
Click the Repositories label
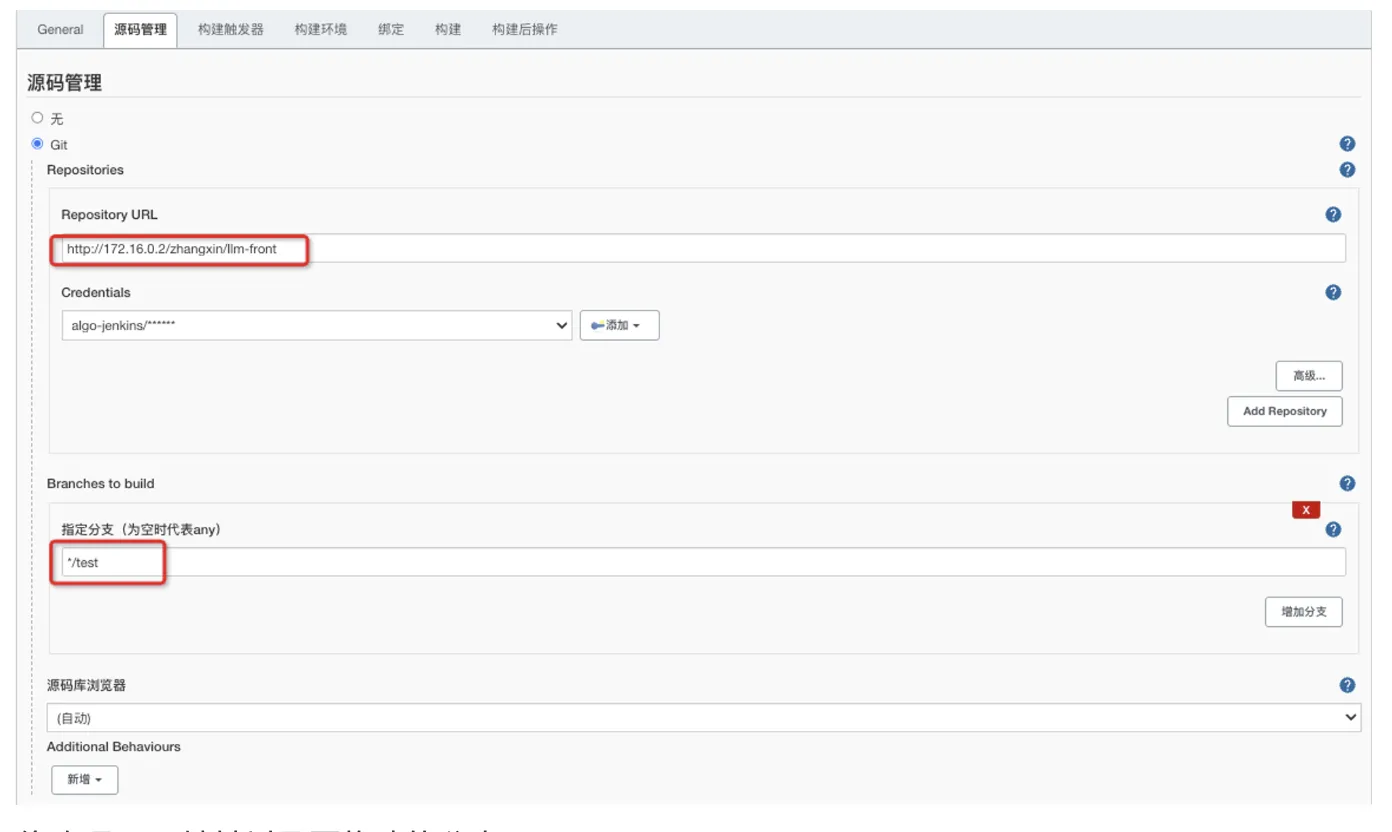85,170
